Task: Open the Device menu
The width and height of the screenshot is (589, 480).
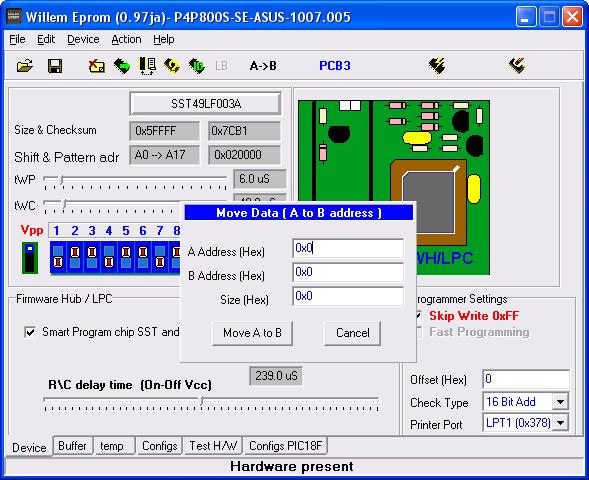Action: [83, 39]
